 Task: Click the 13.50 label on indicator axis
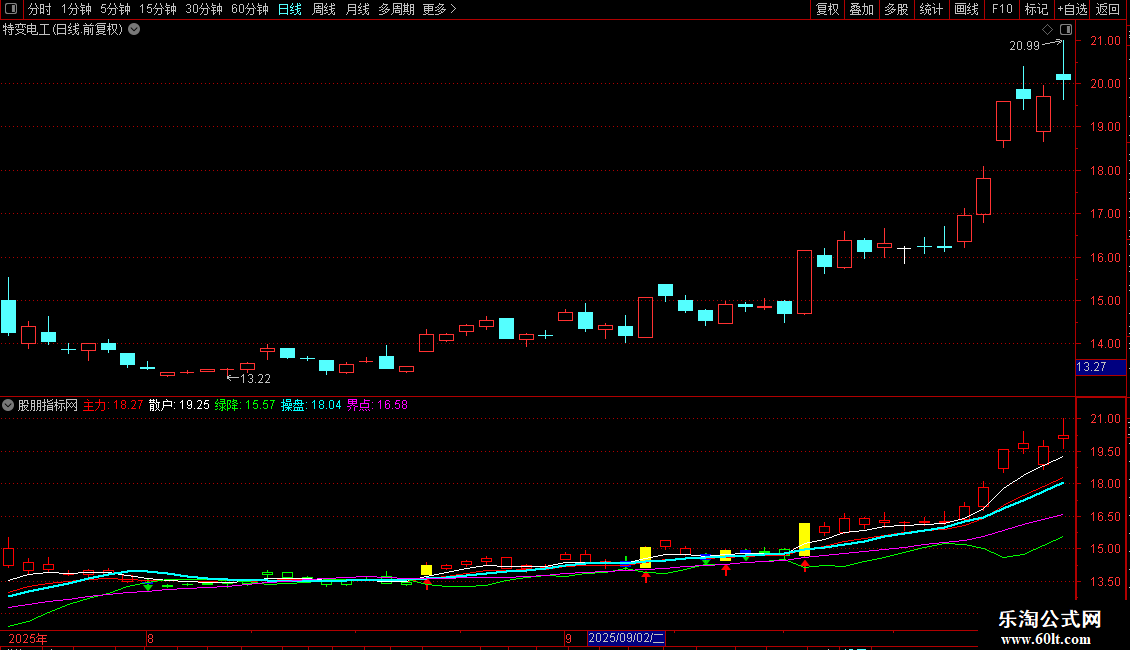click(1105, 582)
